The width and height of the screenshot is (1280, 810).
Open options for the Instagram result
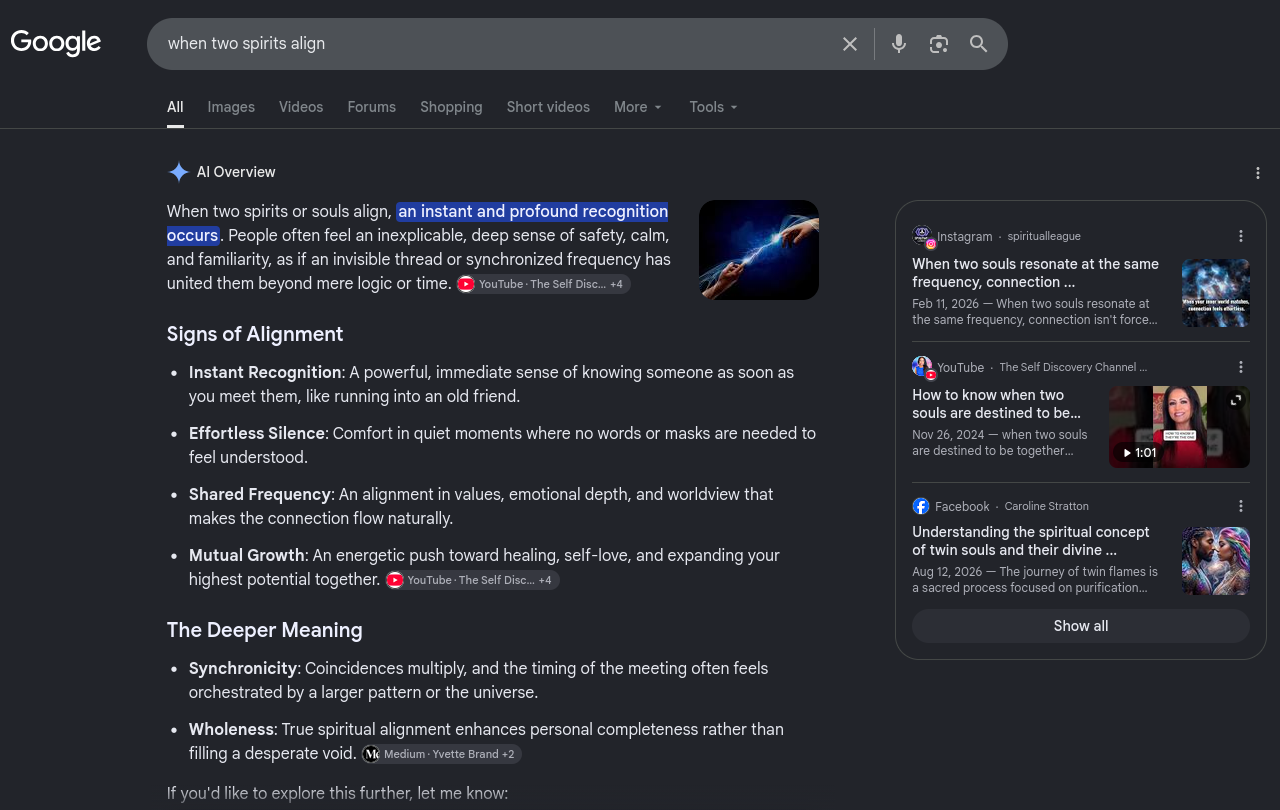(1241, 236)
